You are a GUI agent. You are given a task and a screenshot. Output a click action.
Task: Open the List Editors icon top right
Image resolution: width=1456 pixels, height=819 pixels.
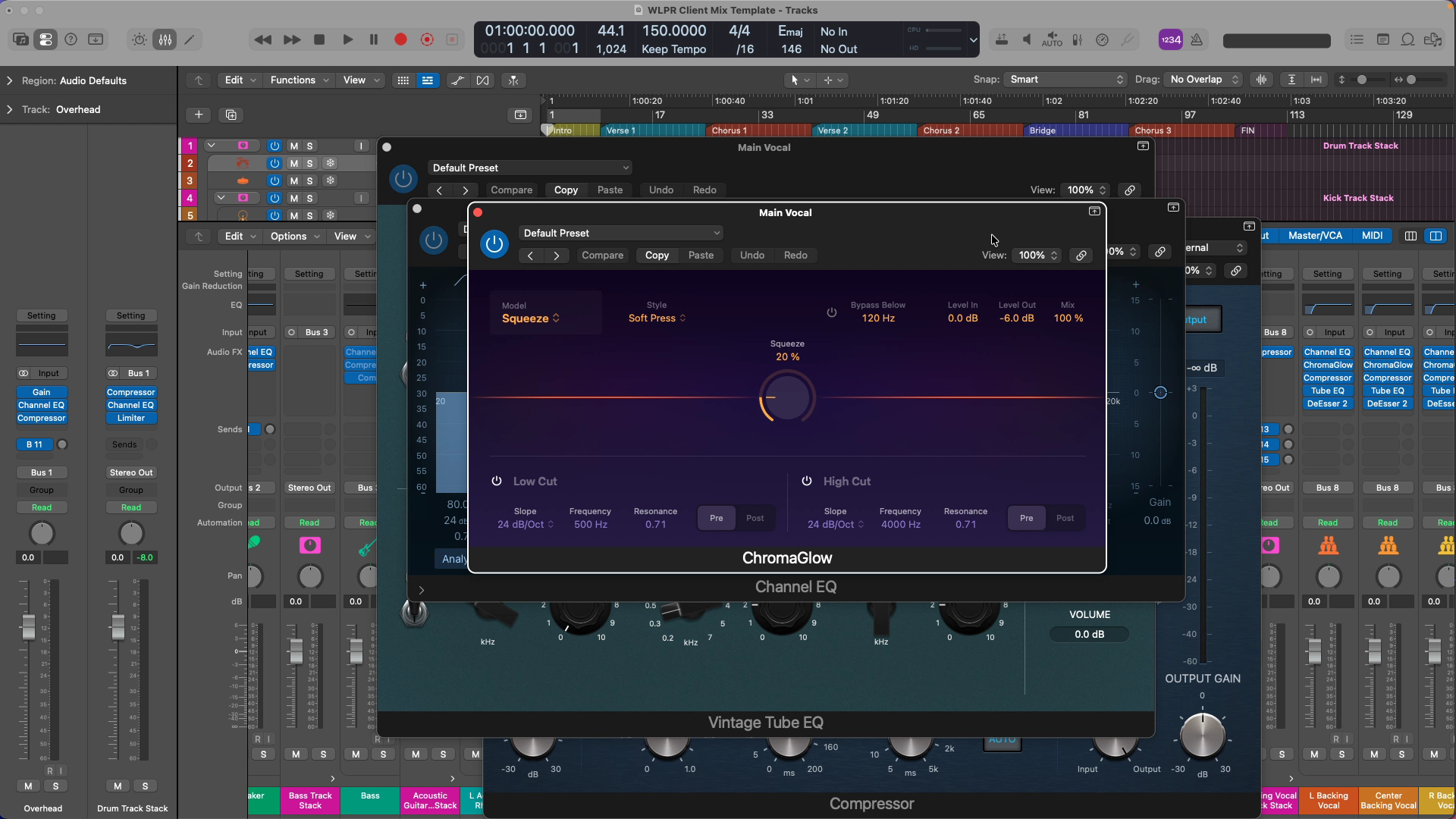(x=1357, y=39)
